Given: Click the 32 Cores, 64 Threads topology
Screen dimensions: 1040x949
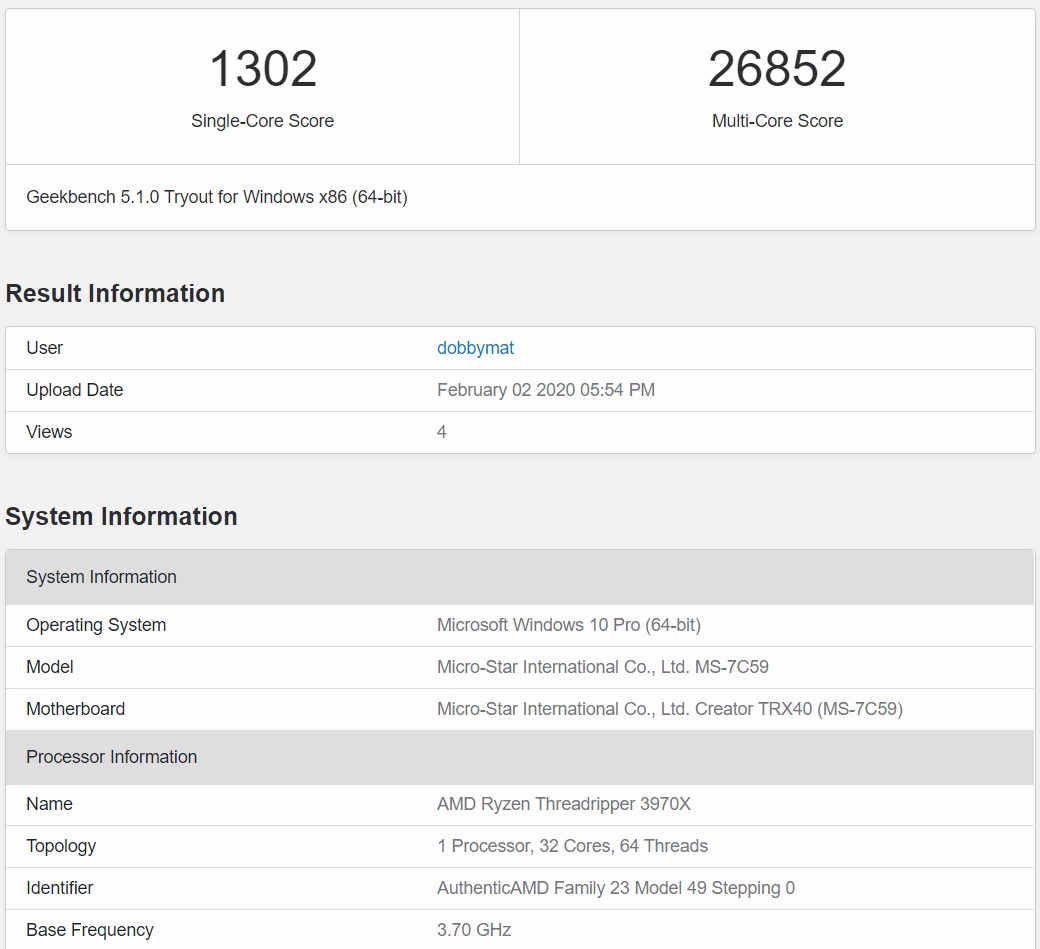Looking at the screenshot, I should click(x=572, y=846).
